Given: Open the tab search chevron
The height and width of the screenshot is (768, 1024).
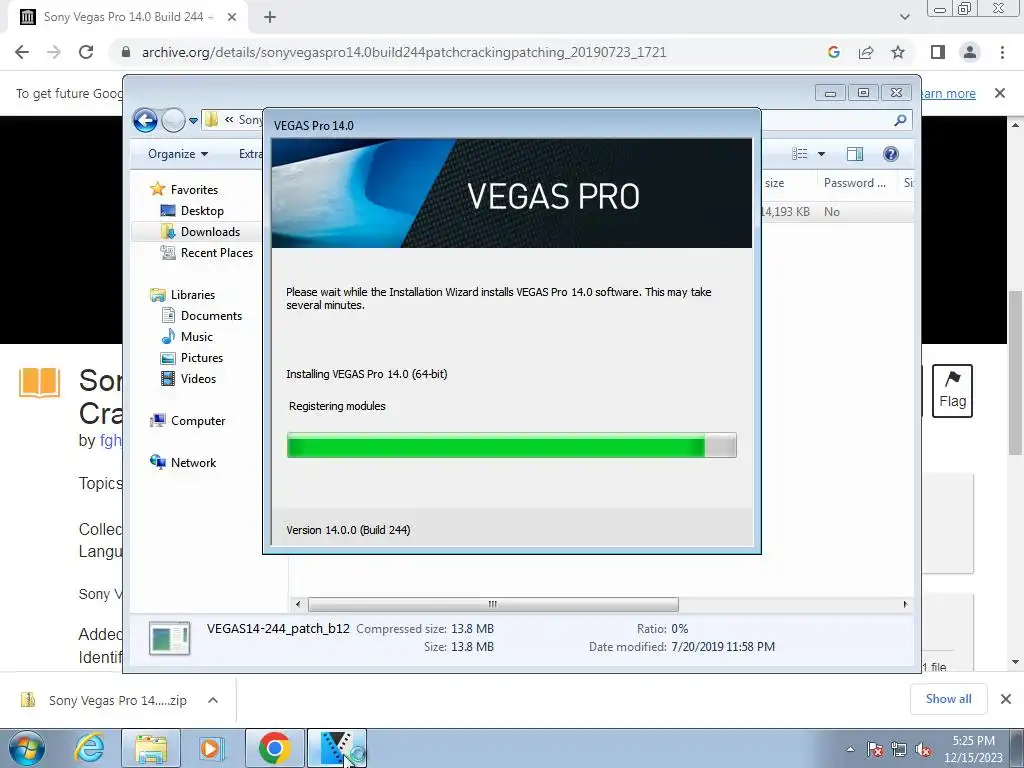Looking at the screenshot, I should pyautogui.click(x=904, y=17).
